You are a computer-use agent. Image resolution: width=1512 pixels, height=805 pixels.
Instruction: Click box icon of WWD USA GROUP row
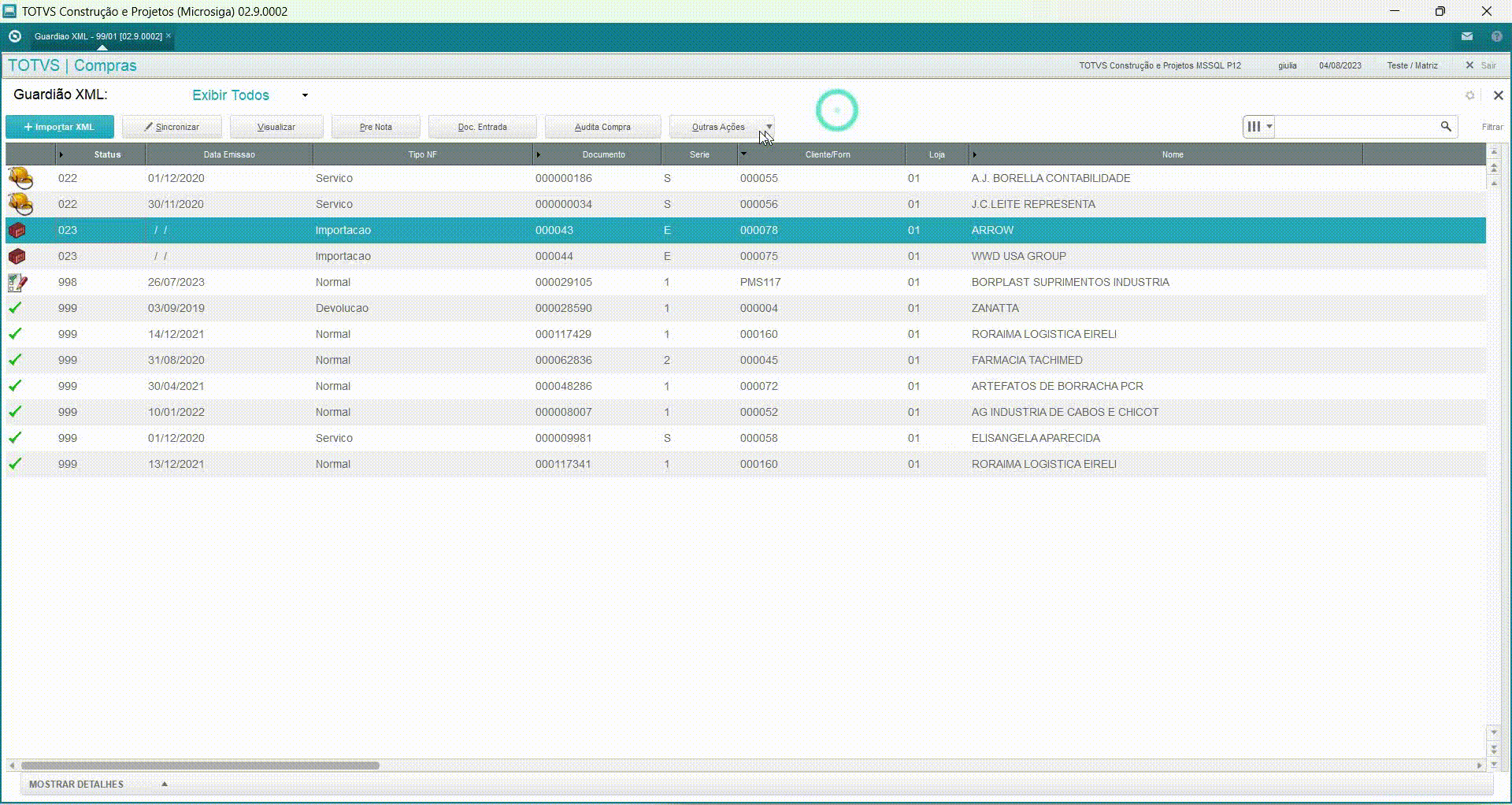[17, 256]
